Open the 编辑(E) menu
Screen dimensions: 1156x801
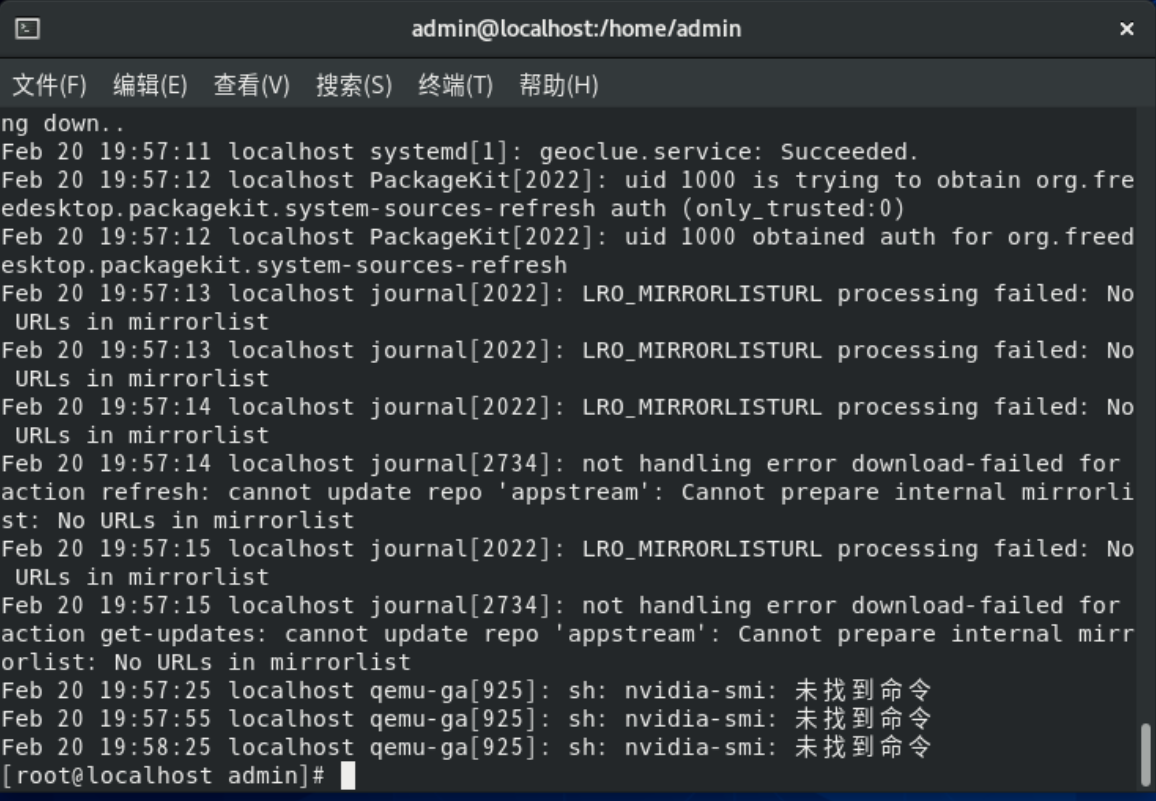(x=150, y=86)
